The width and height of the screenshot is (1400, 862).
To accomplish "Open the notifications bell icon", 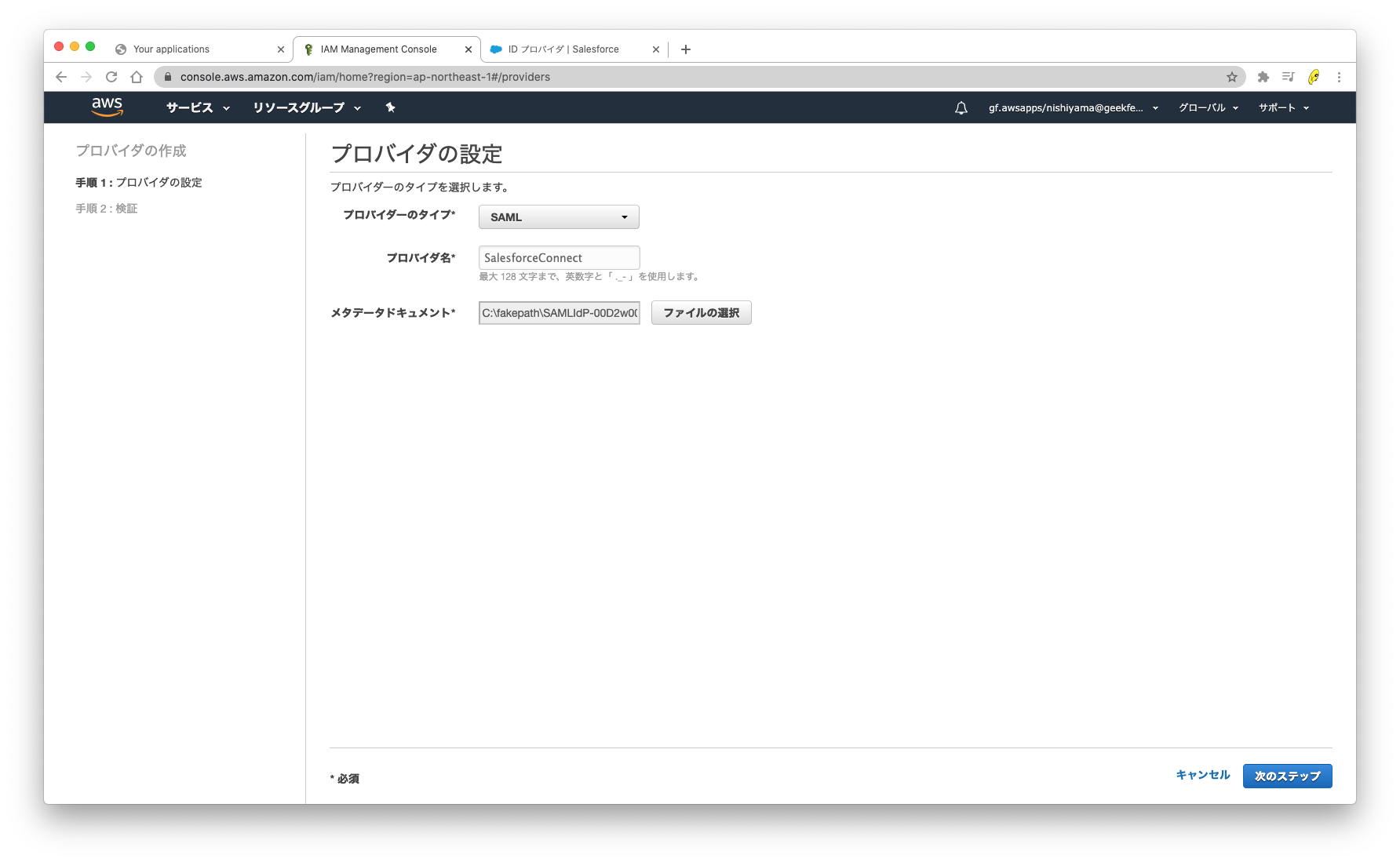I will pos(961,107).
